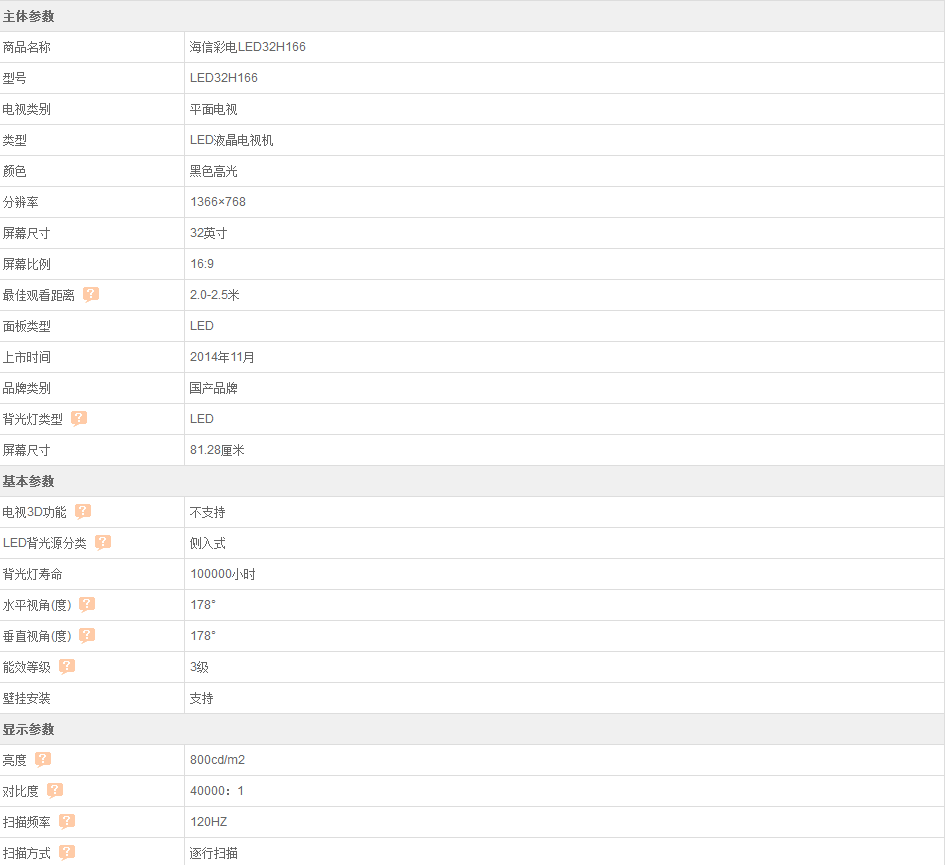
Task: Open help icon beside 最佳观看距离
Action: tap(90, 294)
